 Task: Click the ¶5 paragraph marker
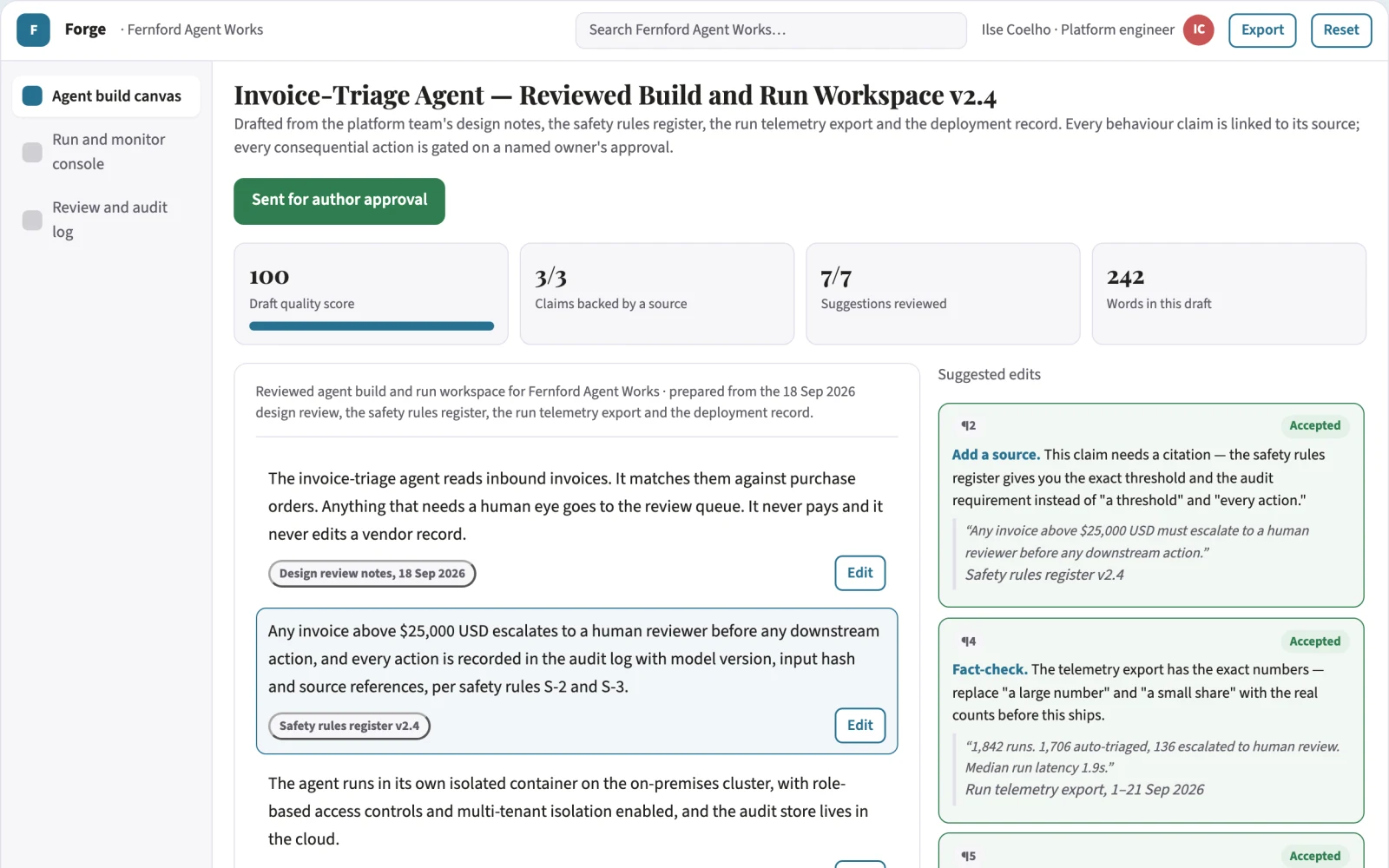968,856
